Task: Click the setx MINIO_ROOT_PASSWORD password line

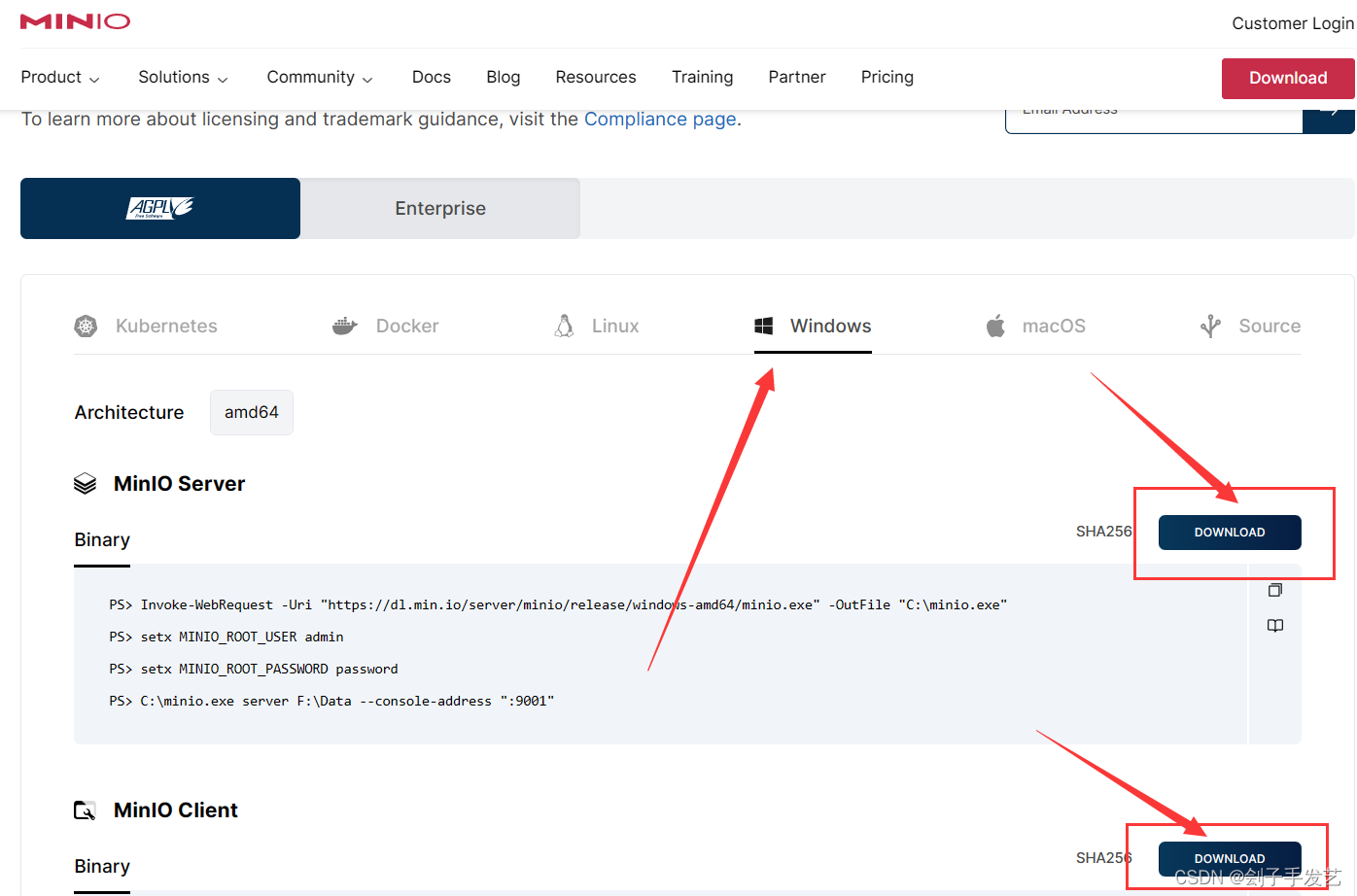Action: [x=254, y=669]
